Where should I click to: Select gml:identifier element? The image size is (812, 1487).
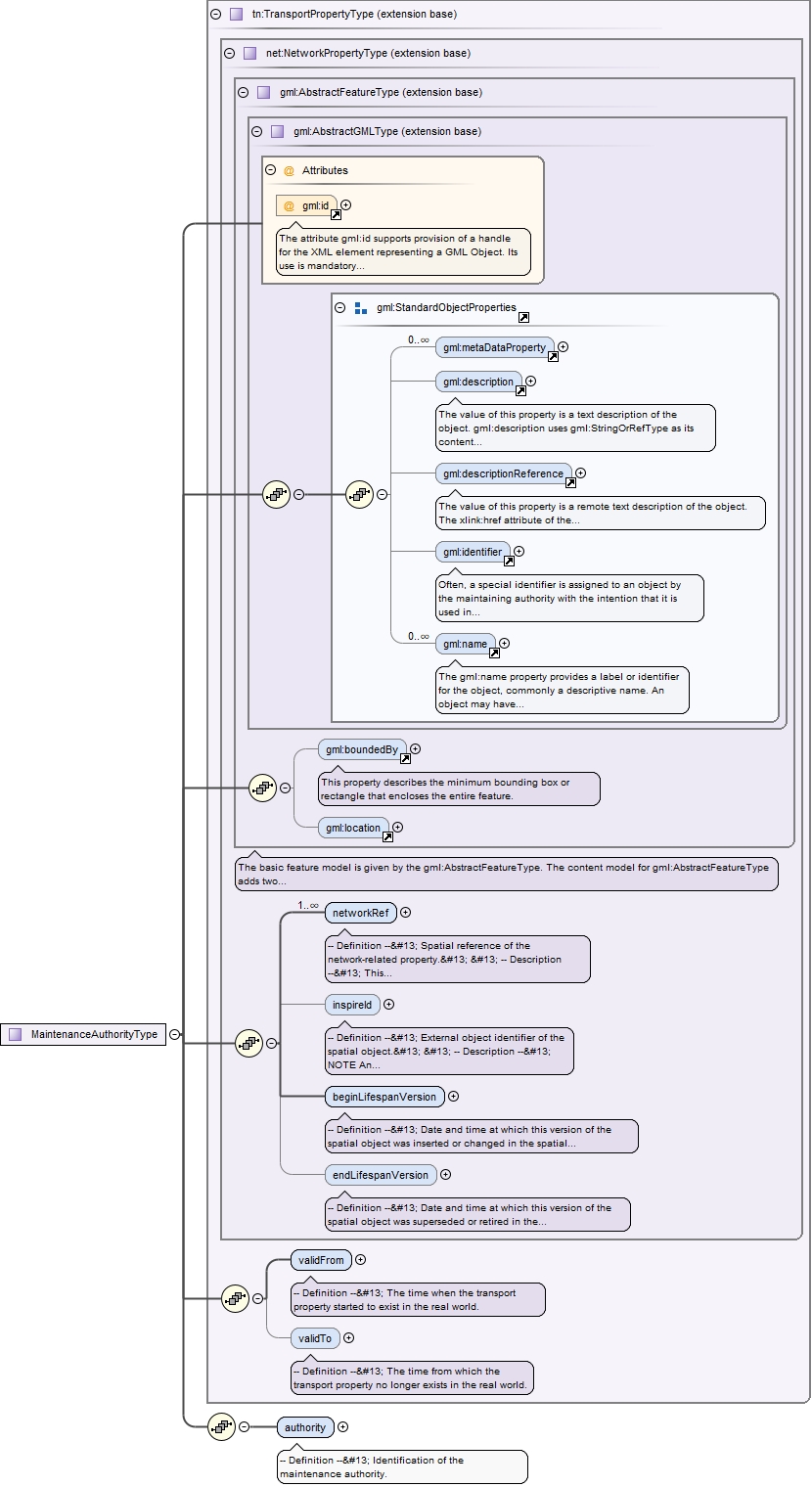(473, 553)
